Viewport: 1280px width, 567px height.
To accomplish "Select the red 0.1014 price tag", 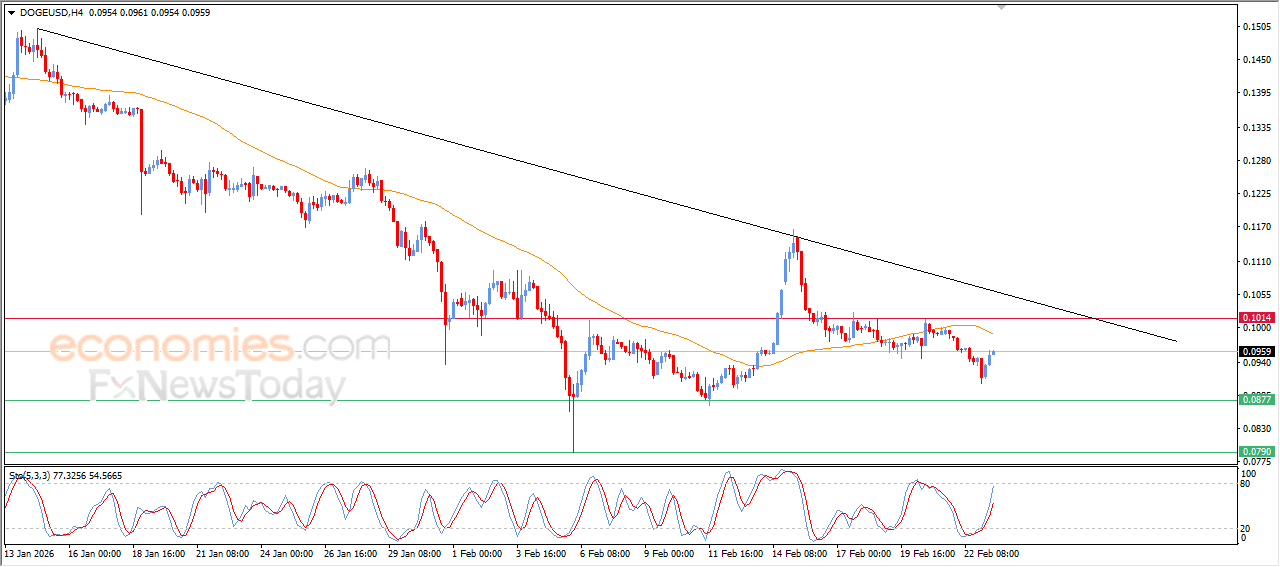I will coord(1256,318).
